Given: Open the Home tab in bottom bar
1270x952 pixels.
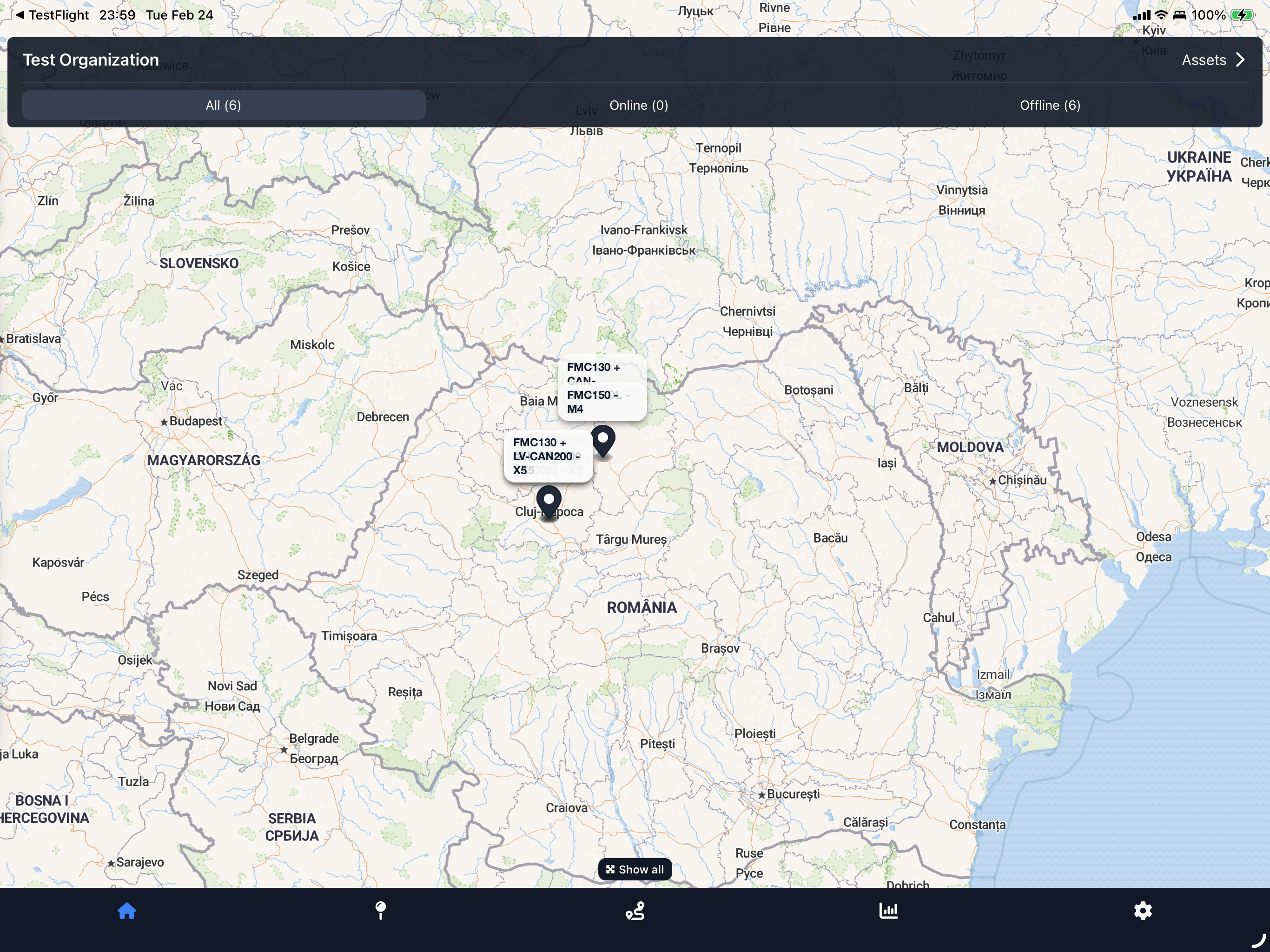Looking at the screenshot, I should 126,911.
